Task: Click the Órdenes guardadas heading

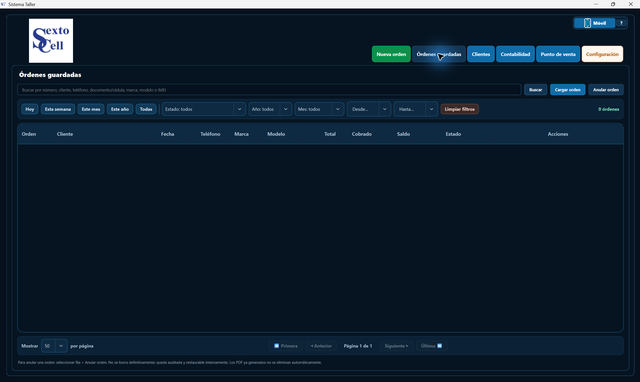Action: pos(50,75)
